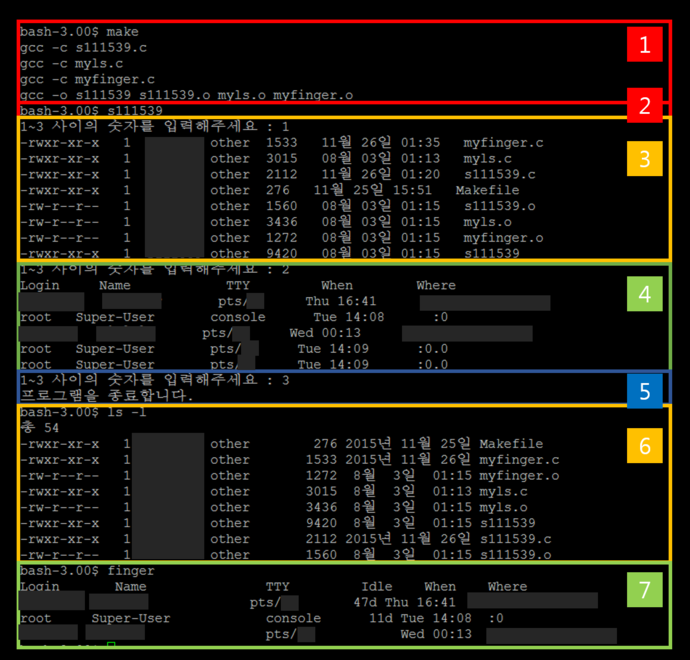Select the blue number 5 badge
This screenshot has width=690, height=660.
(645, 390)
